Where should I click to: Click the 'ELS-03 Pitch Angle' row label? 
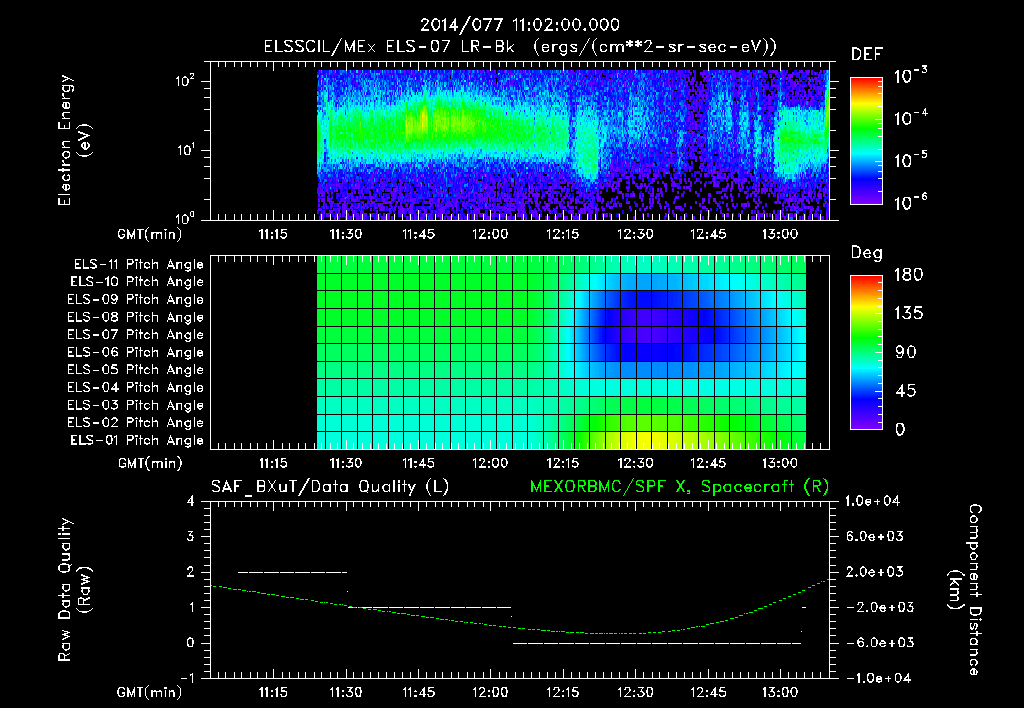[x=135, y=406]
